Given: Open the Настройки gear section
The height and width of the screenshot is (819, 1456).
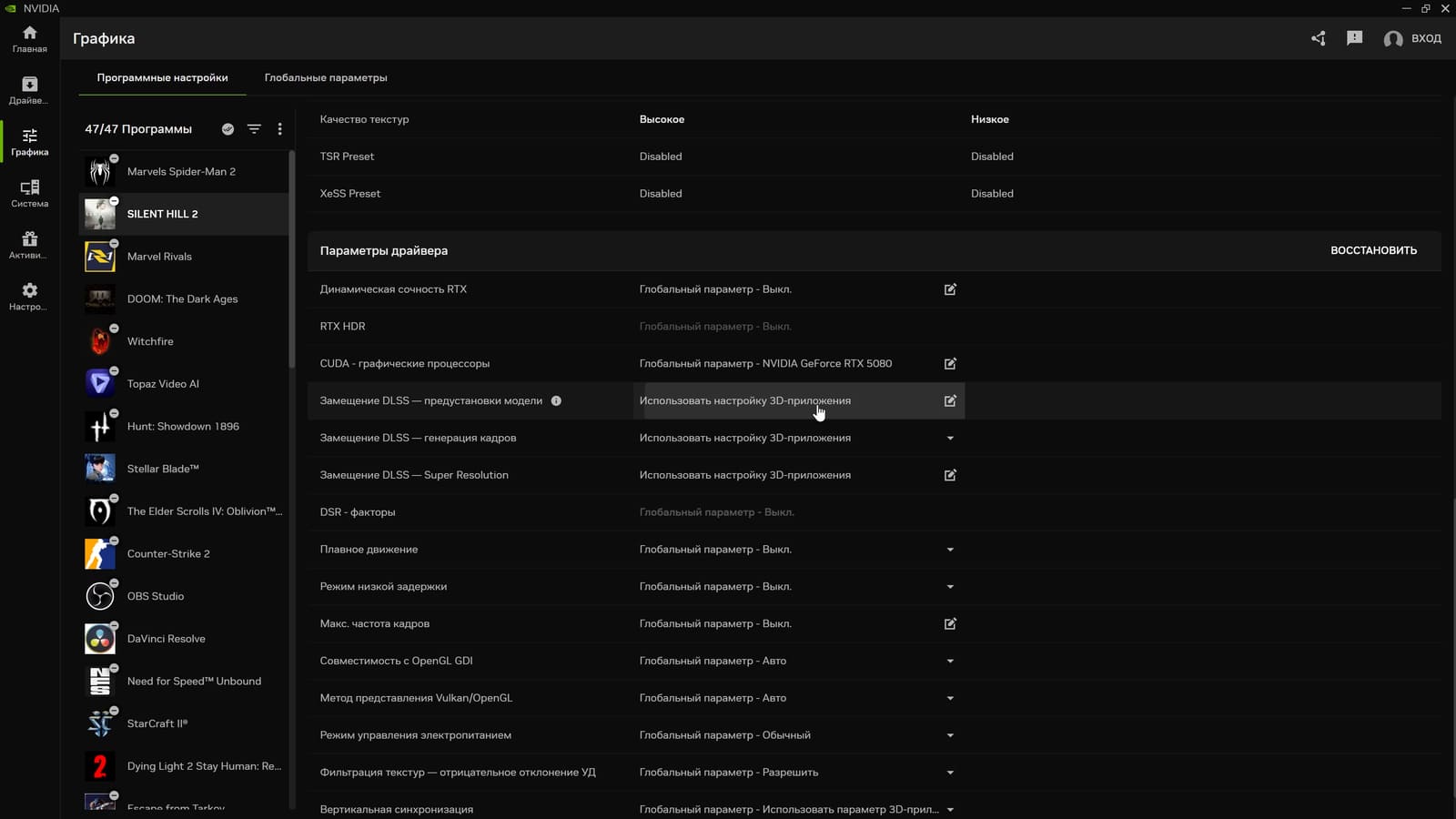Looking at the screenshot, I should coord(29,297).
